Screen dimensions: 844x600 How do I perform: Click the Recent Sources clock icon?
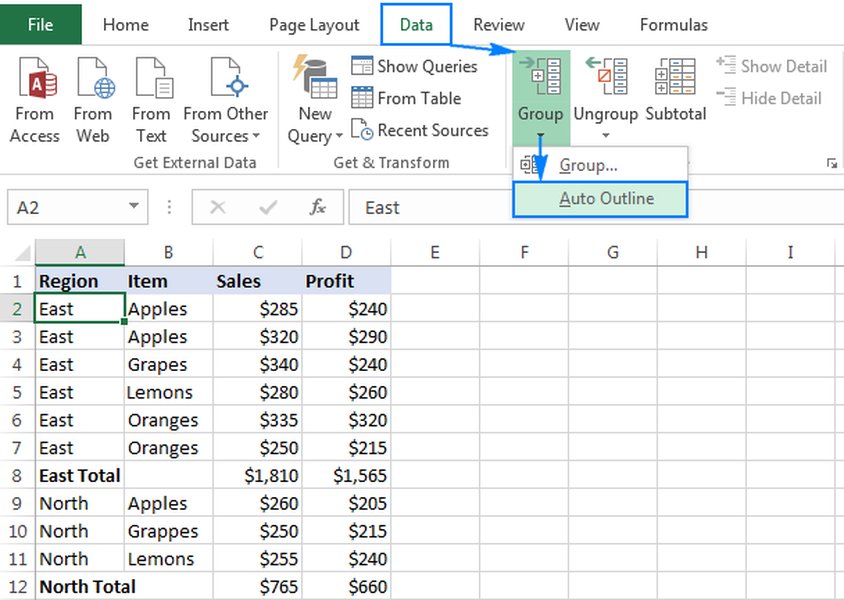[362, 130]
